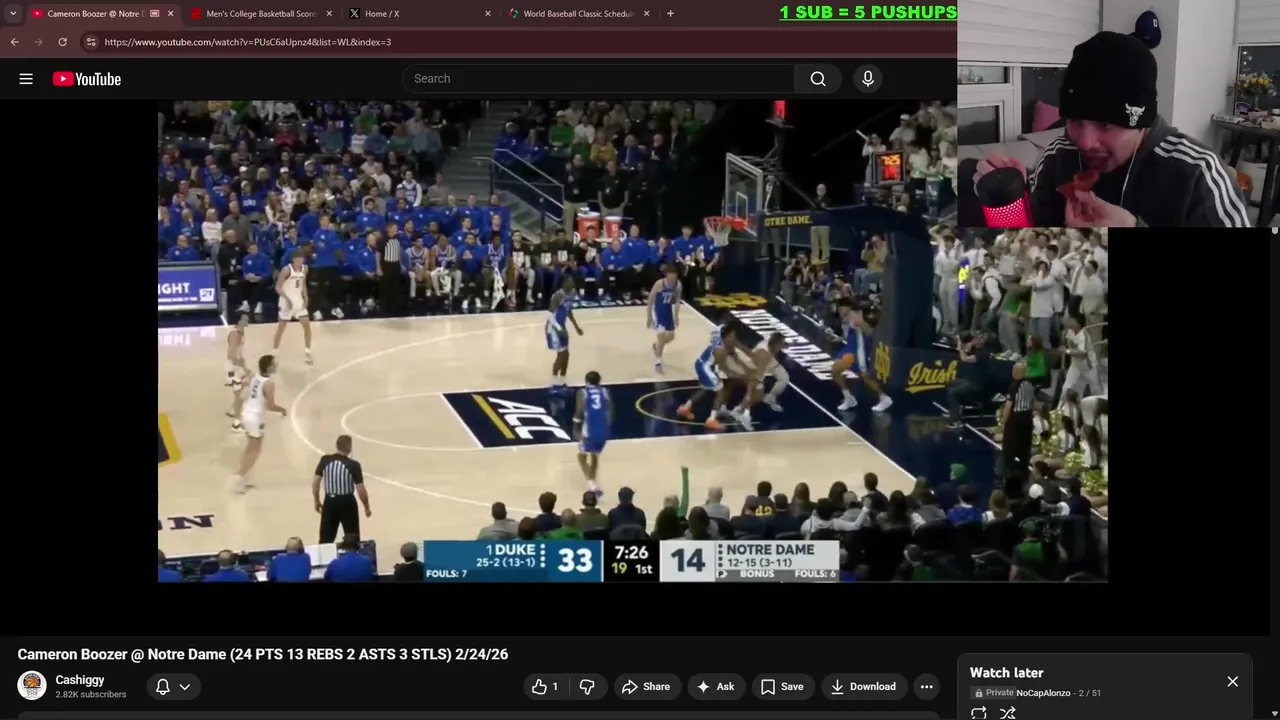The image size is (1280, 720).
Task: Close the Men's College Basketball Scores tab
Action: click(329, 14)
